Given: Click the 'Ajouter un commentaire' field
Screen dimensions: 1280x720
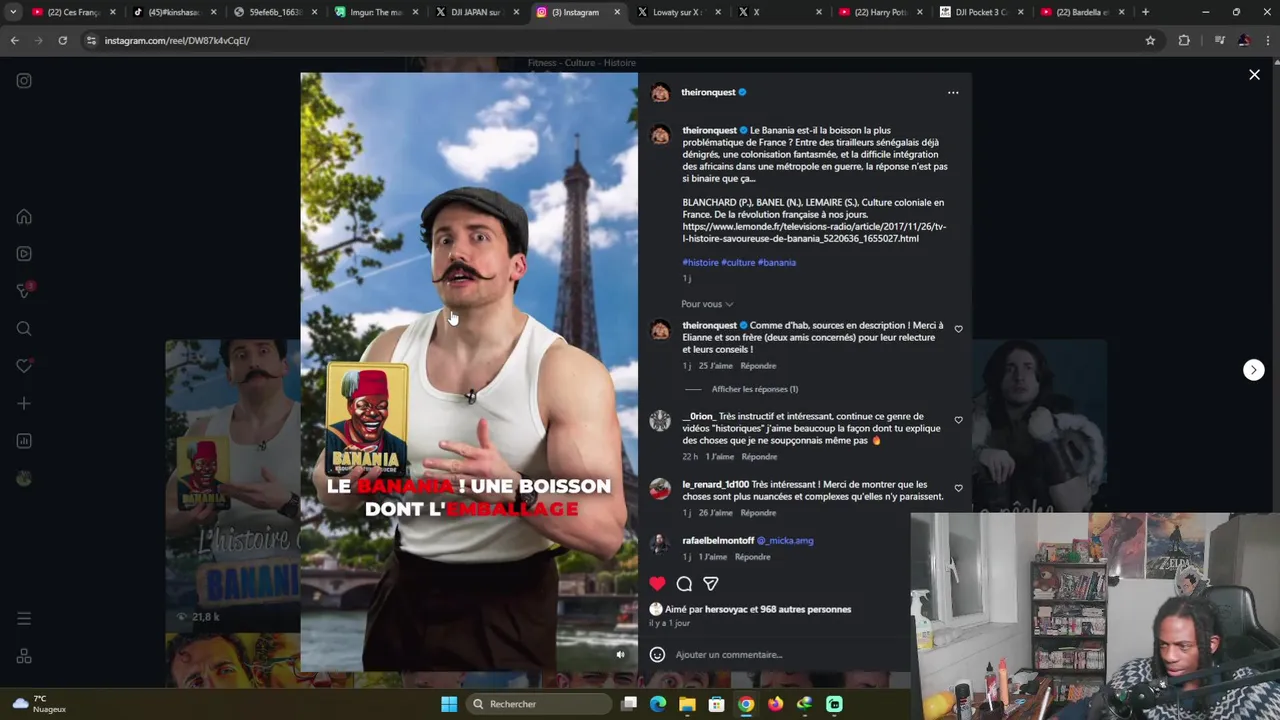Looking at the screenshot, I should (x=728, y=655).
